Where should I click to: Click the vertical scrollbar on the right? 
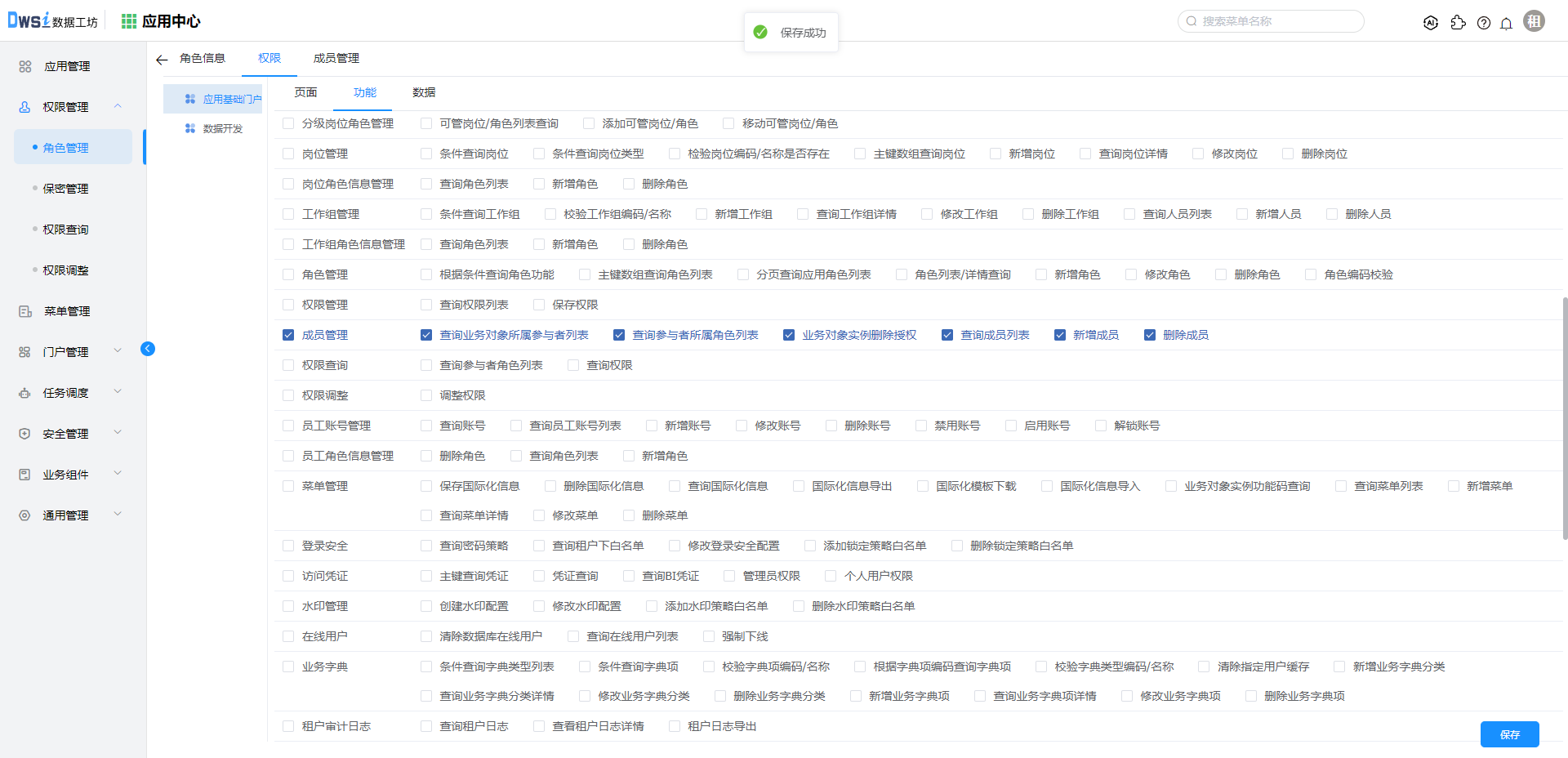[1565, 417]
